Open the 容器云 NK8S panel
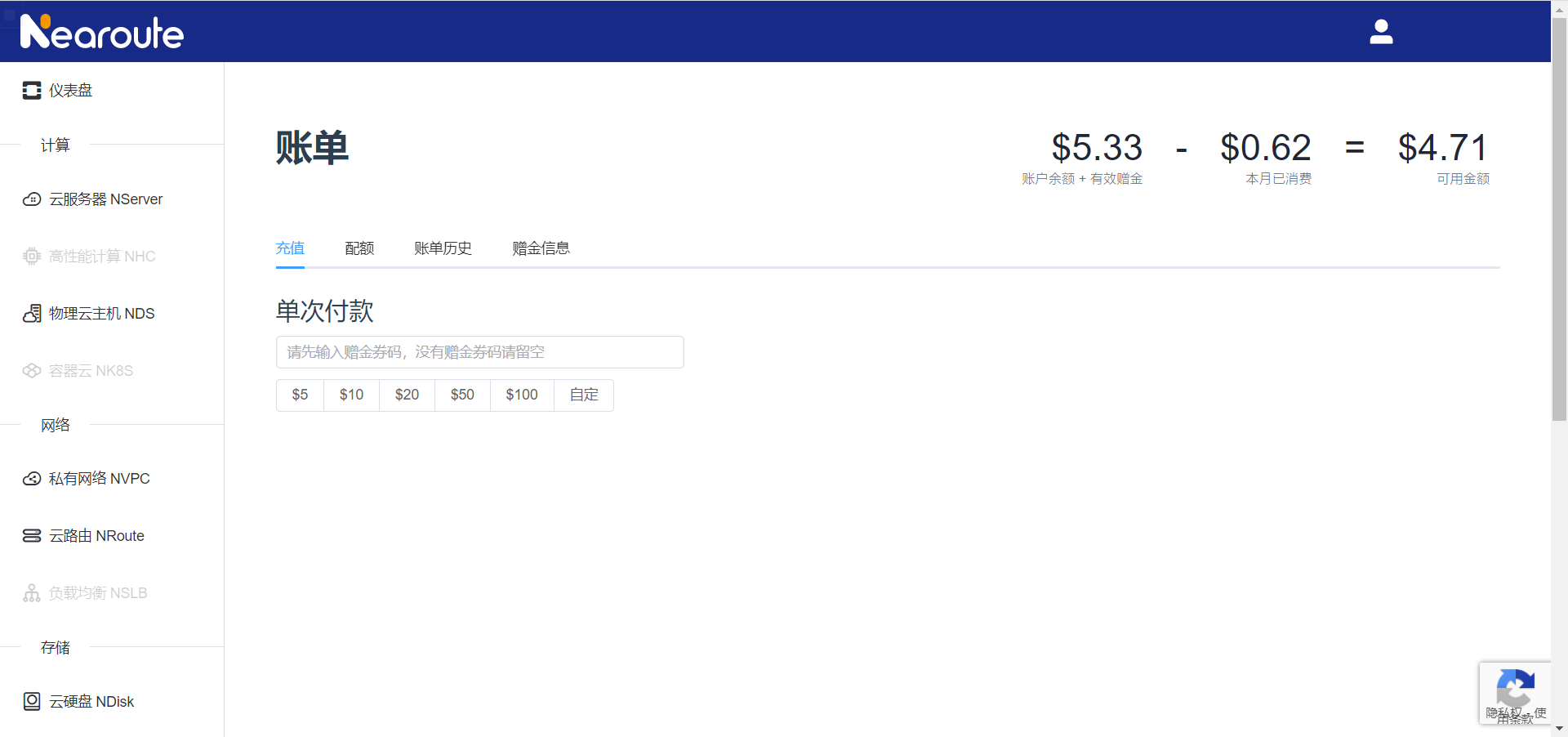The image size is (1568, 737). coord(90,370)
